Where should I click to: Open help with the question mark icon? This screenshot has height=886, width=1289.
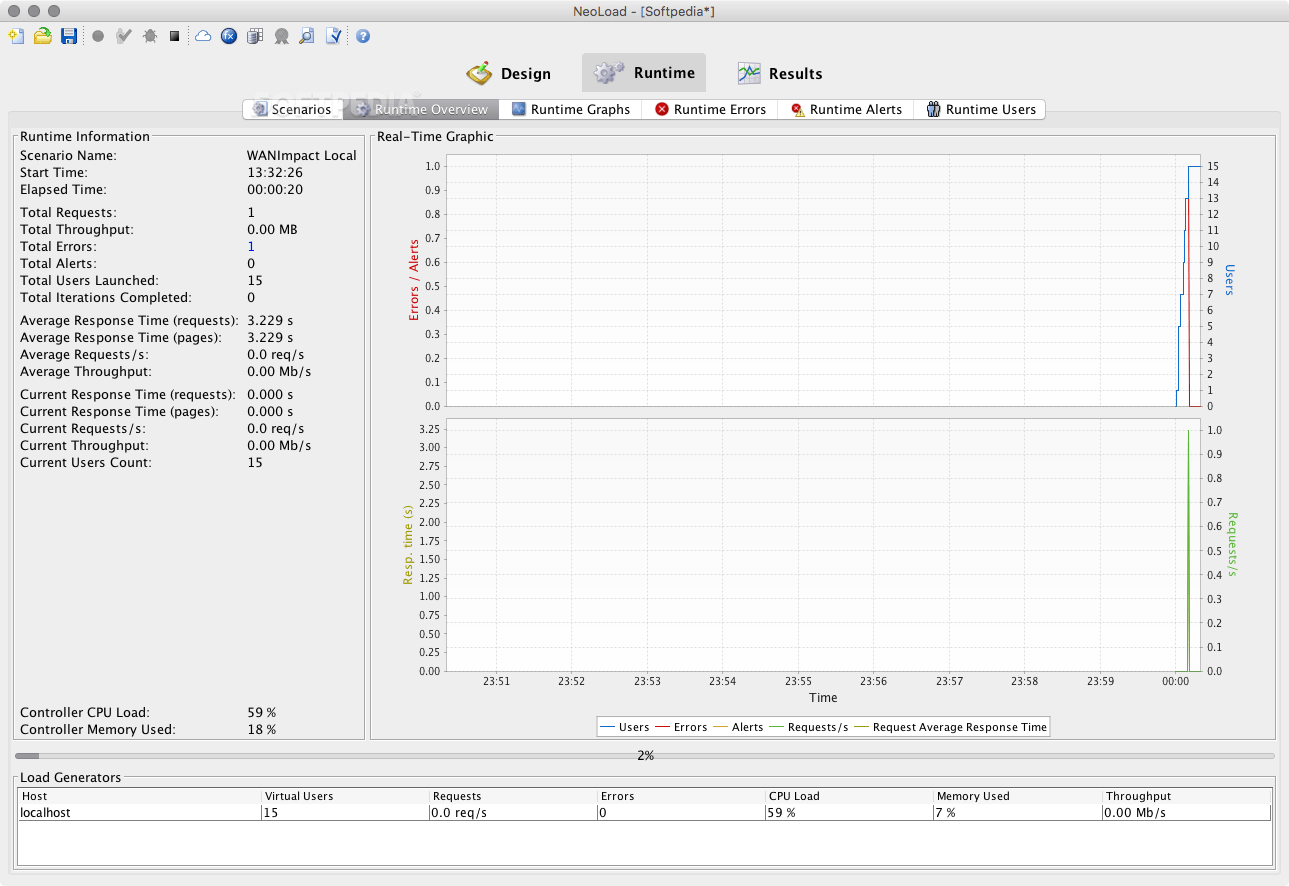point(363,36)
